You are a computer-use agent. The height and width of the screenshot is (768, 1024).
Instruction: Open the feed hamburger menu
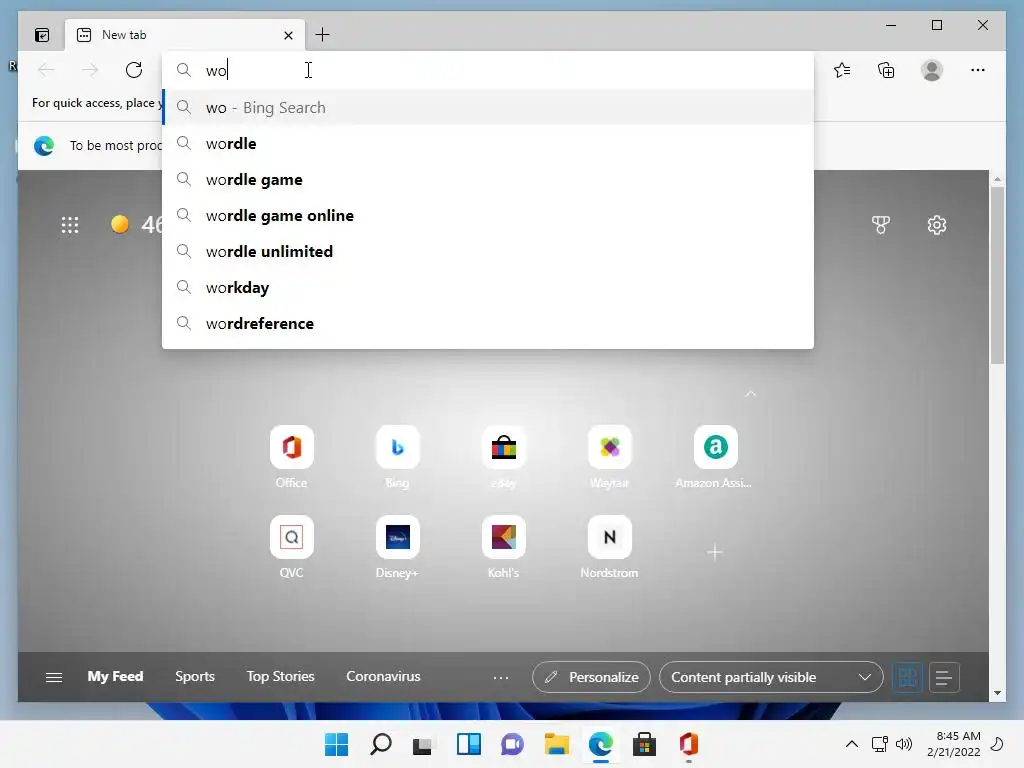click(x=54, y=677)
